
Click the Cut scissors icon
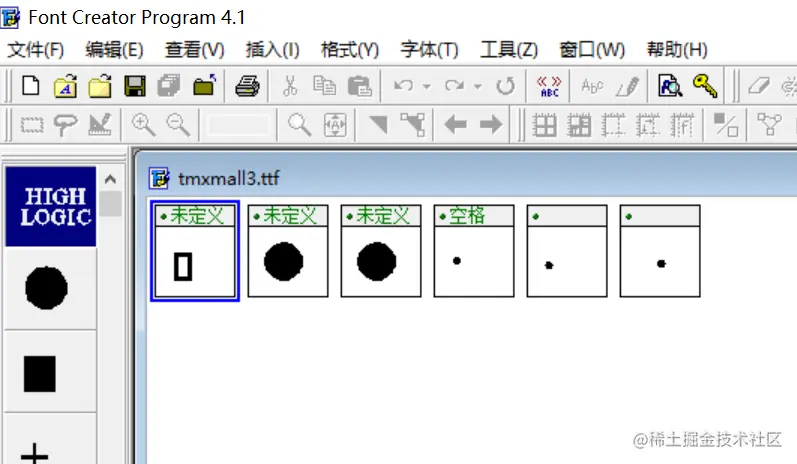point(290,86)
